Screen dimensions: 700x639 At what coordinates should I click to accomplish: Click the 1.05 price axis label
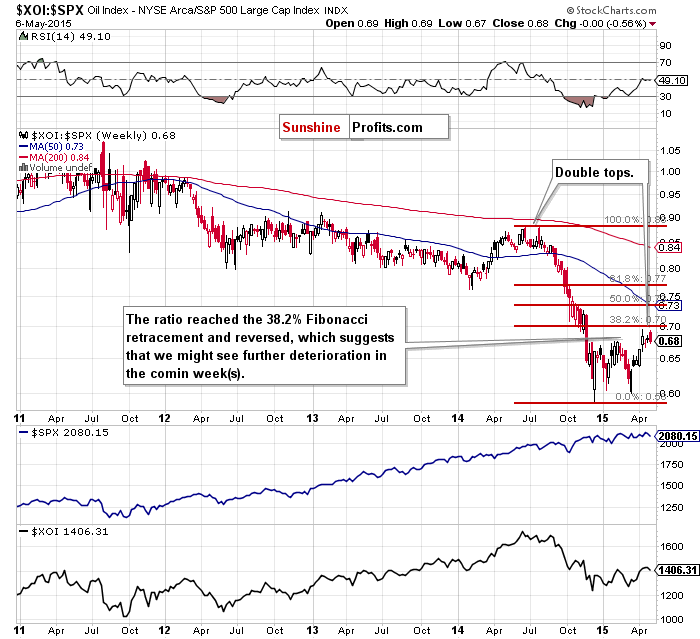[x=670, y=150]
